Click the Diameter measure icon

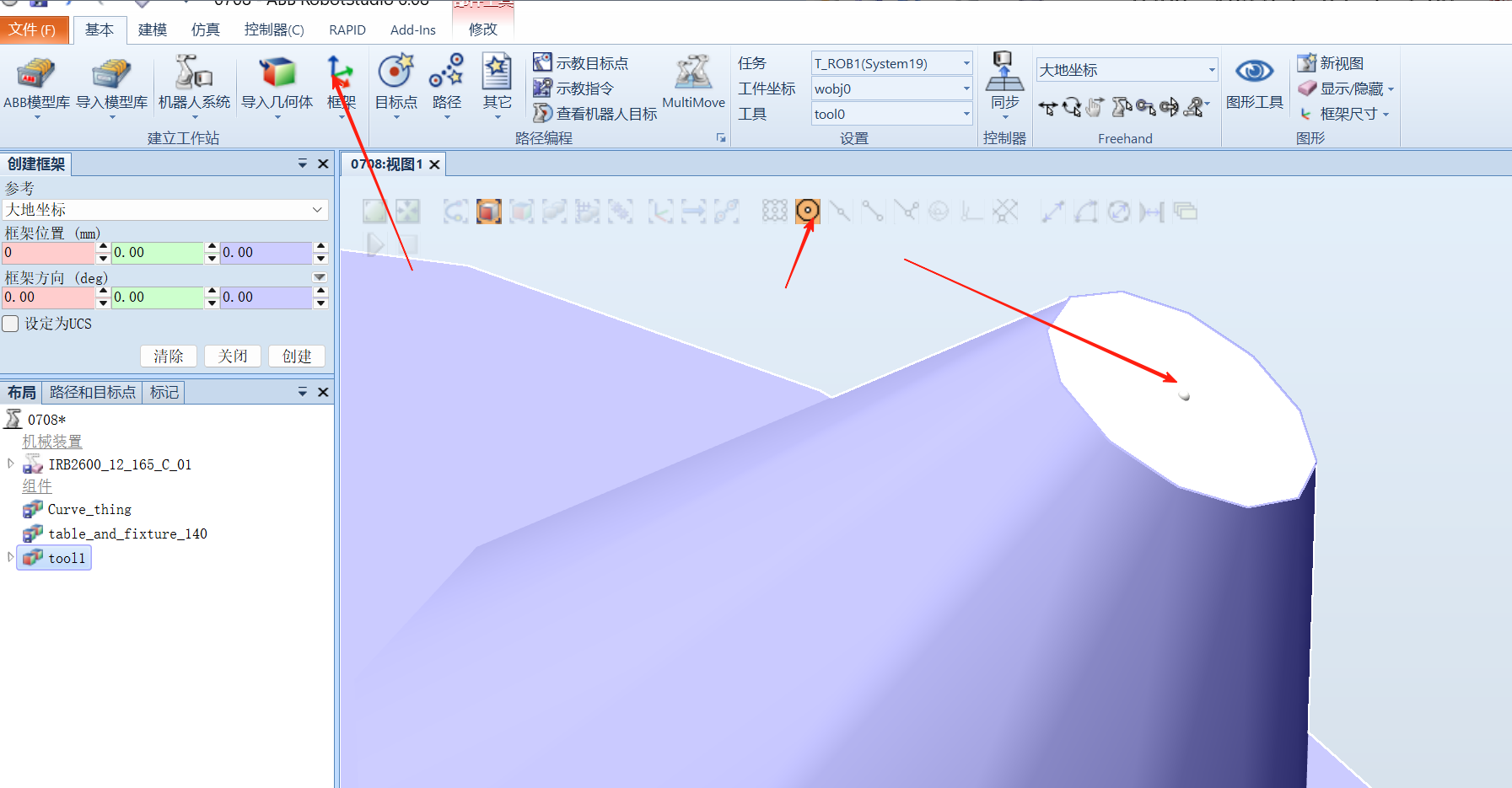point(1118,211)
